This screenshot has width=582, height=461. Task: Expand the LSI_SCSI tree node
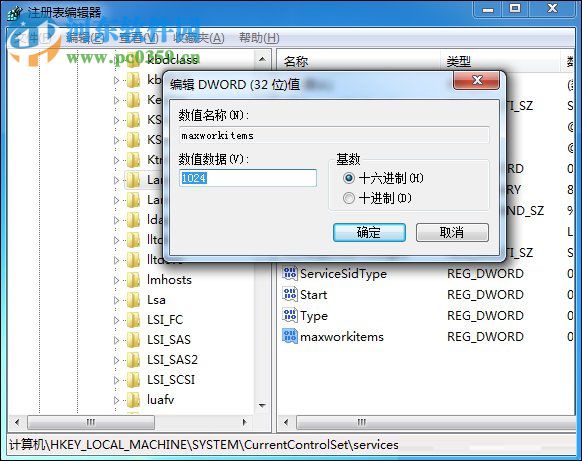116,380
